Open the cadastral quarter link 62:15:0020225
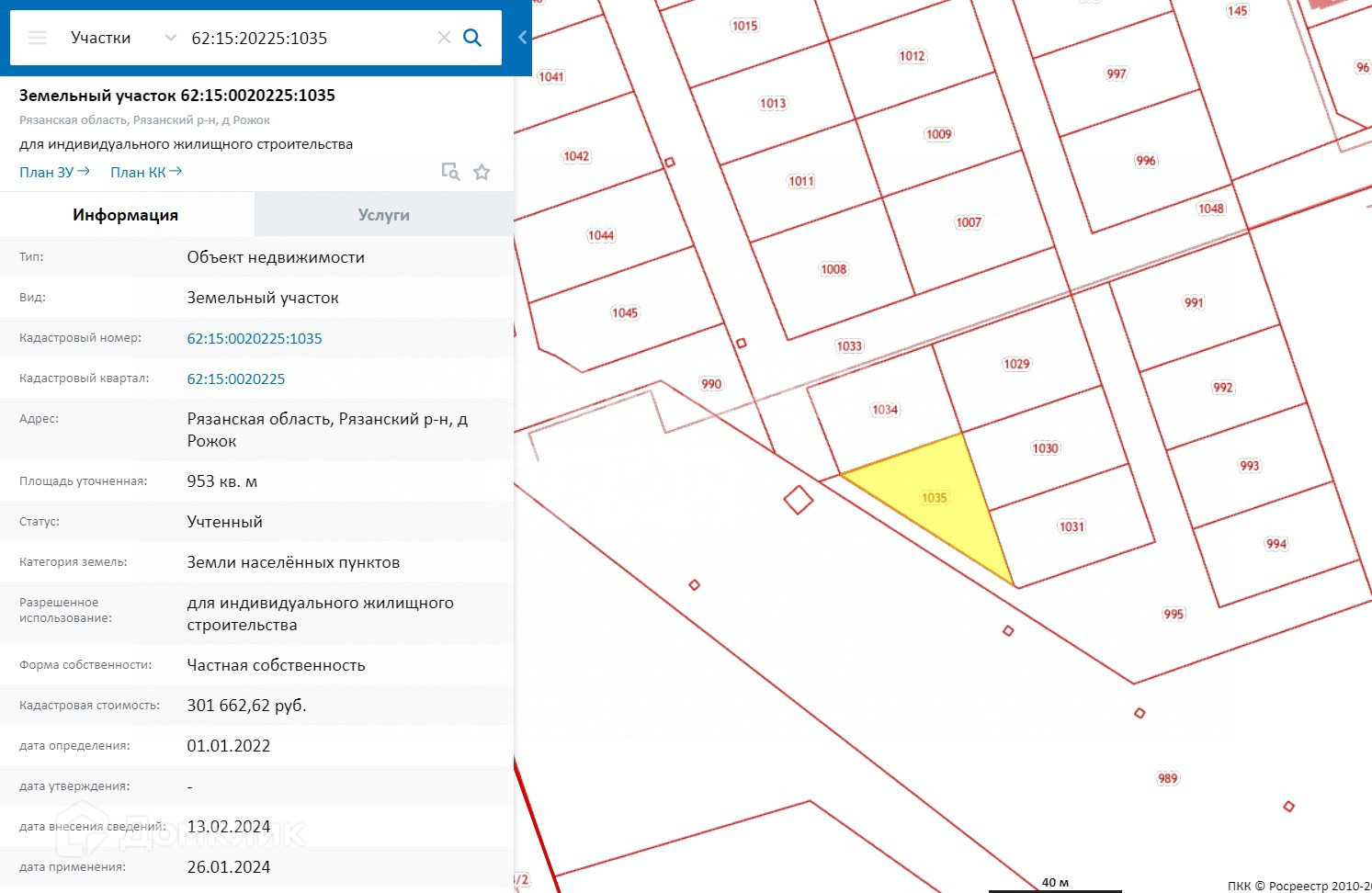 click(236, 379)
